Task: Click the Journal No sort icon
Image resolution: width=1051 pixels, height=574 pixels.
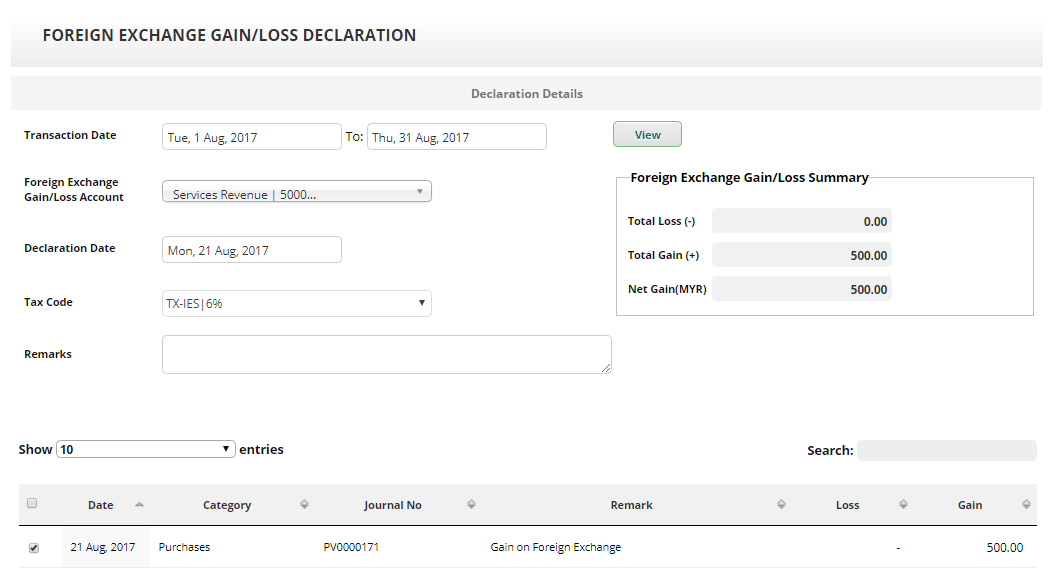Action: point(471,505)
